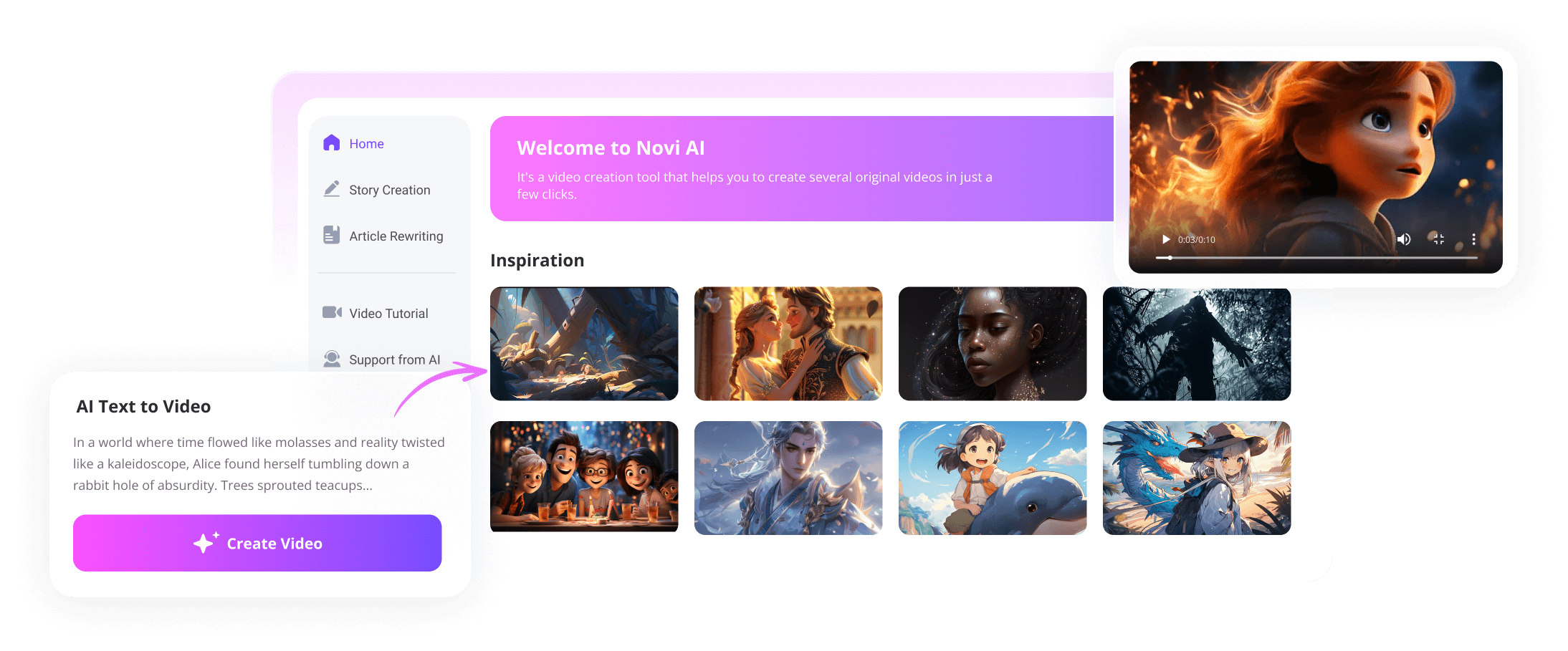Click the AI Text to Video prompt text

point(259,463)
